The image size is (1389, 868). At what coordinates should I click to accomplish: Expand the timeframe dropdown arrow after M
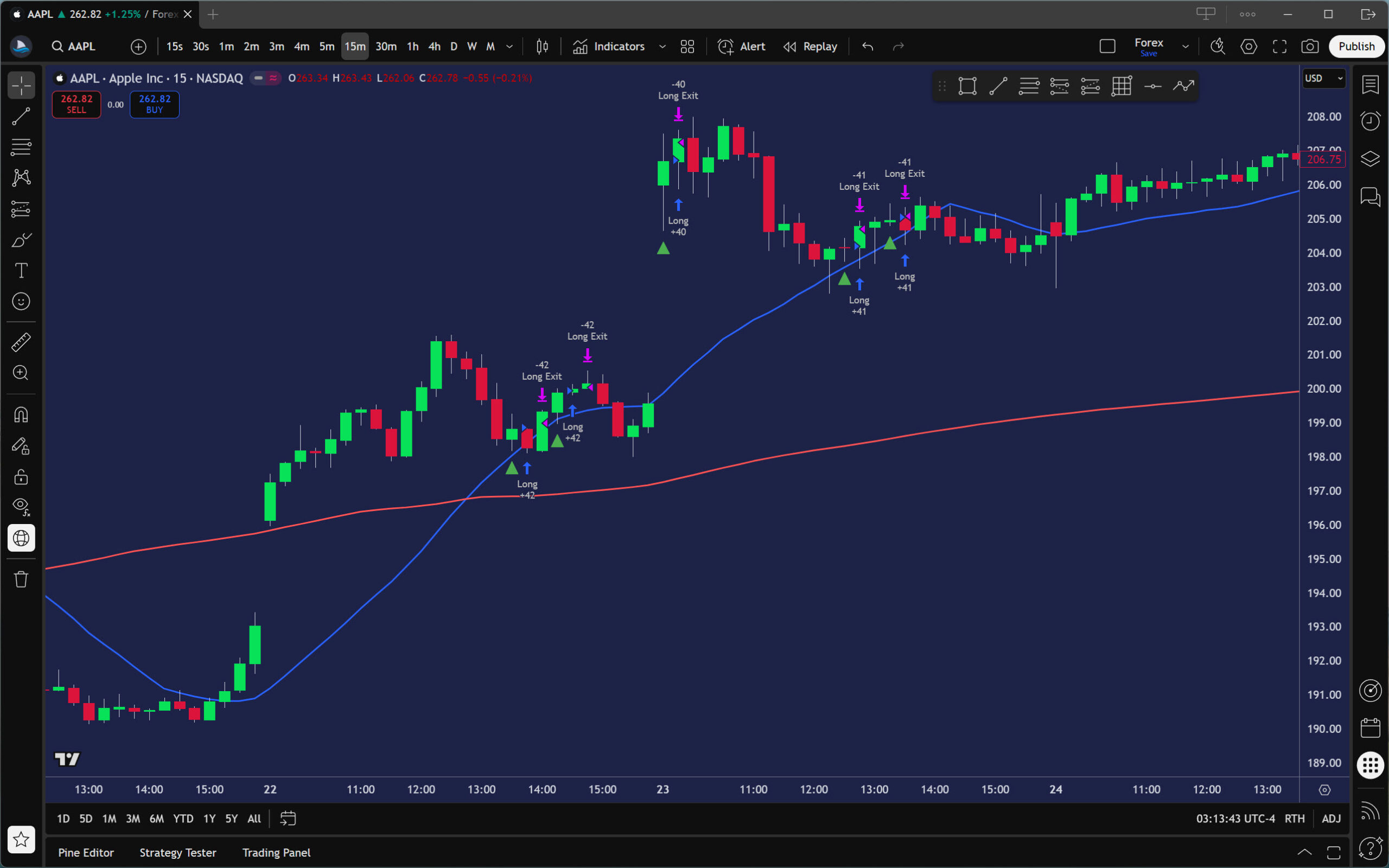tap(509, 47)
